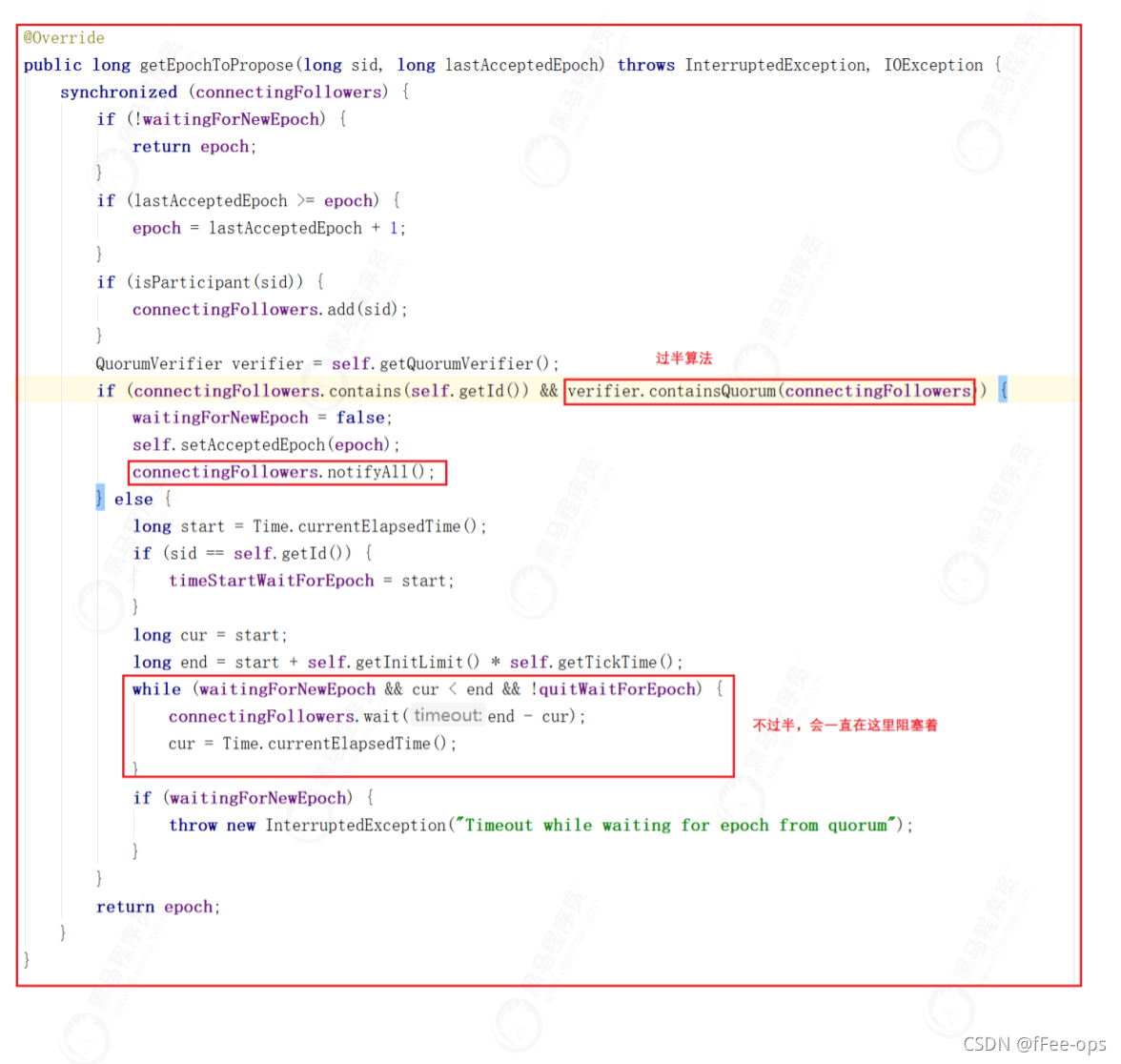Click 'self.getTickTime()' in the end calculation
Screen dimensions: 1121x1064
[x=591, y=662]
